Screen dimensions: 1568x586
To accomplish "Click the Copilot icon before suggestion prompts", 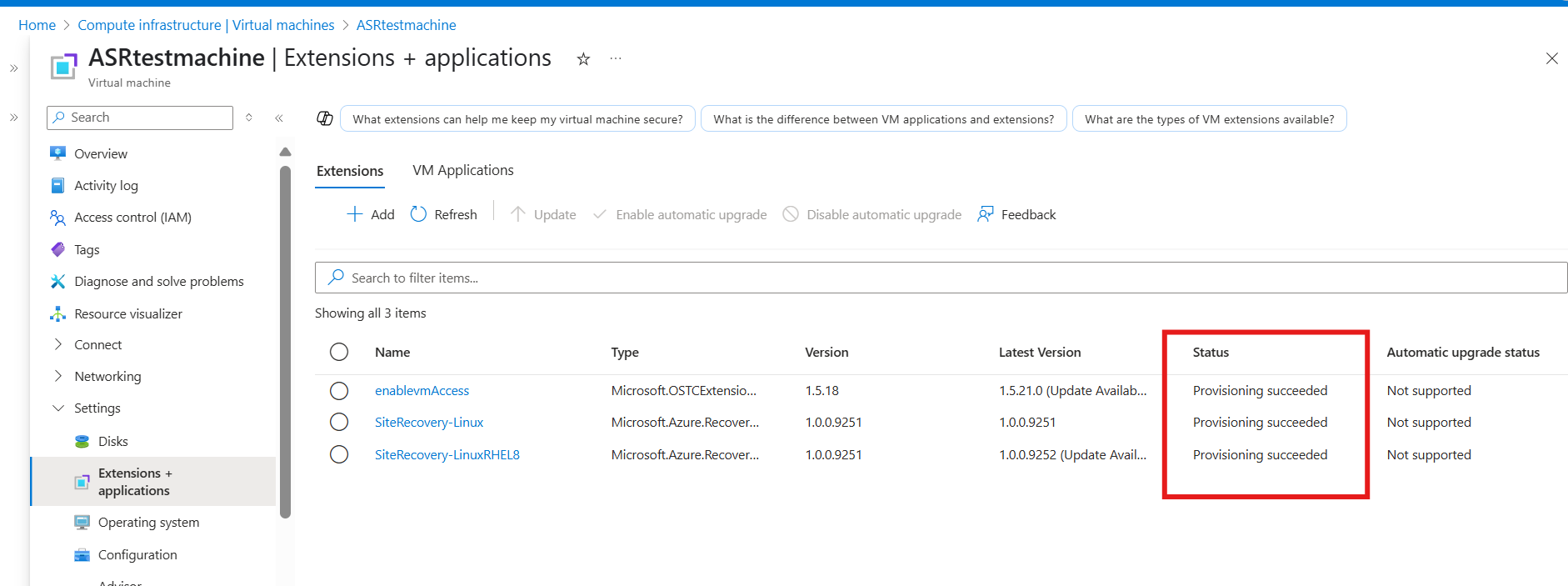I will [x=325, y=118].
